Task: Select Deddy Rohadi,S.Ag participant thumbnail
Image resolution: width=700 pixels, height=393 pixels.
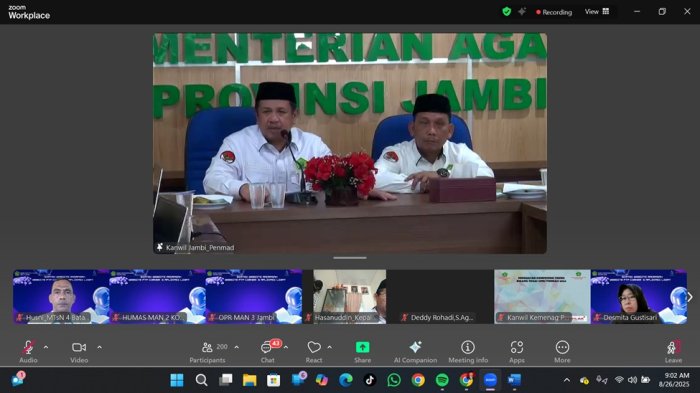Action: [446, 297]
